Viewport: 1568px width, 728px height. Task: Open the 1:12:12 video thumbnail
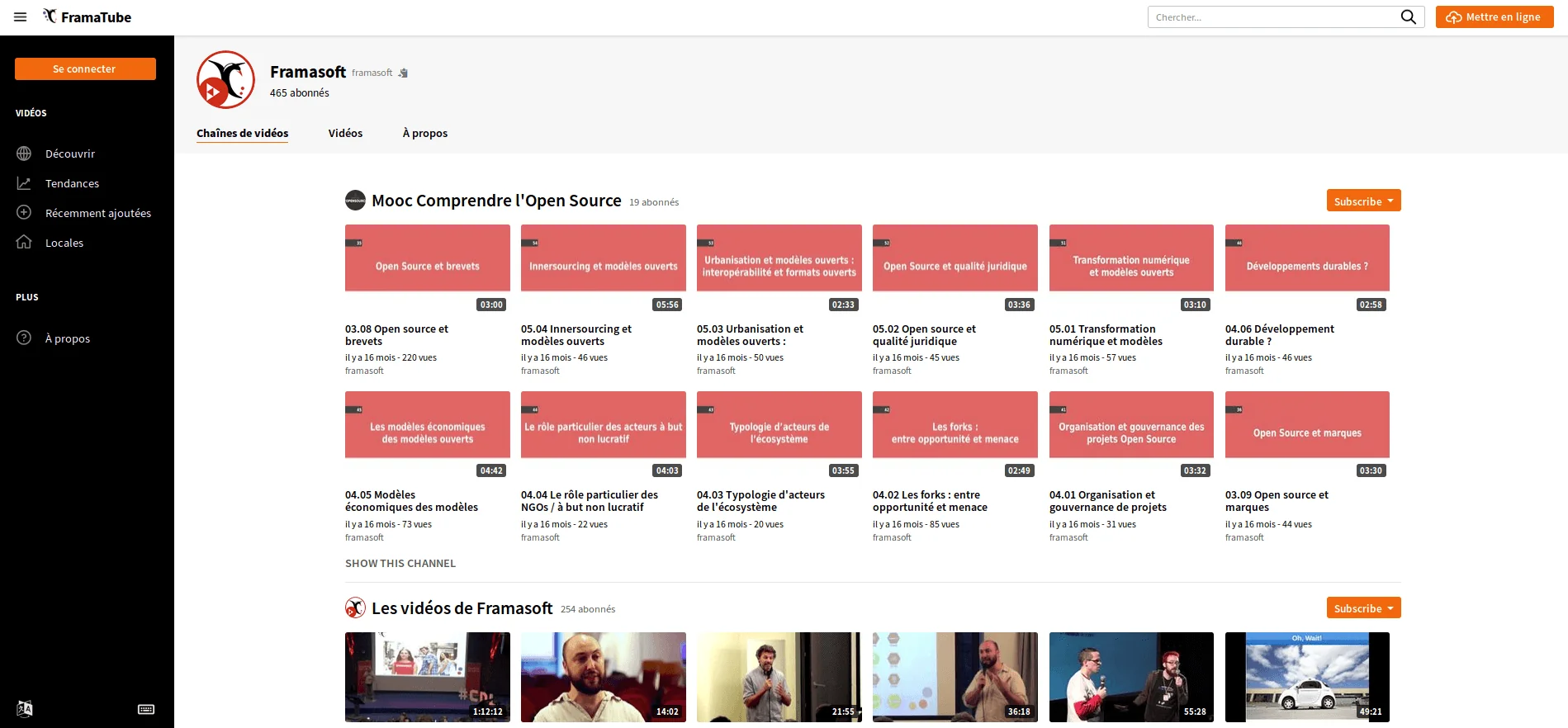[428, 677]
